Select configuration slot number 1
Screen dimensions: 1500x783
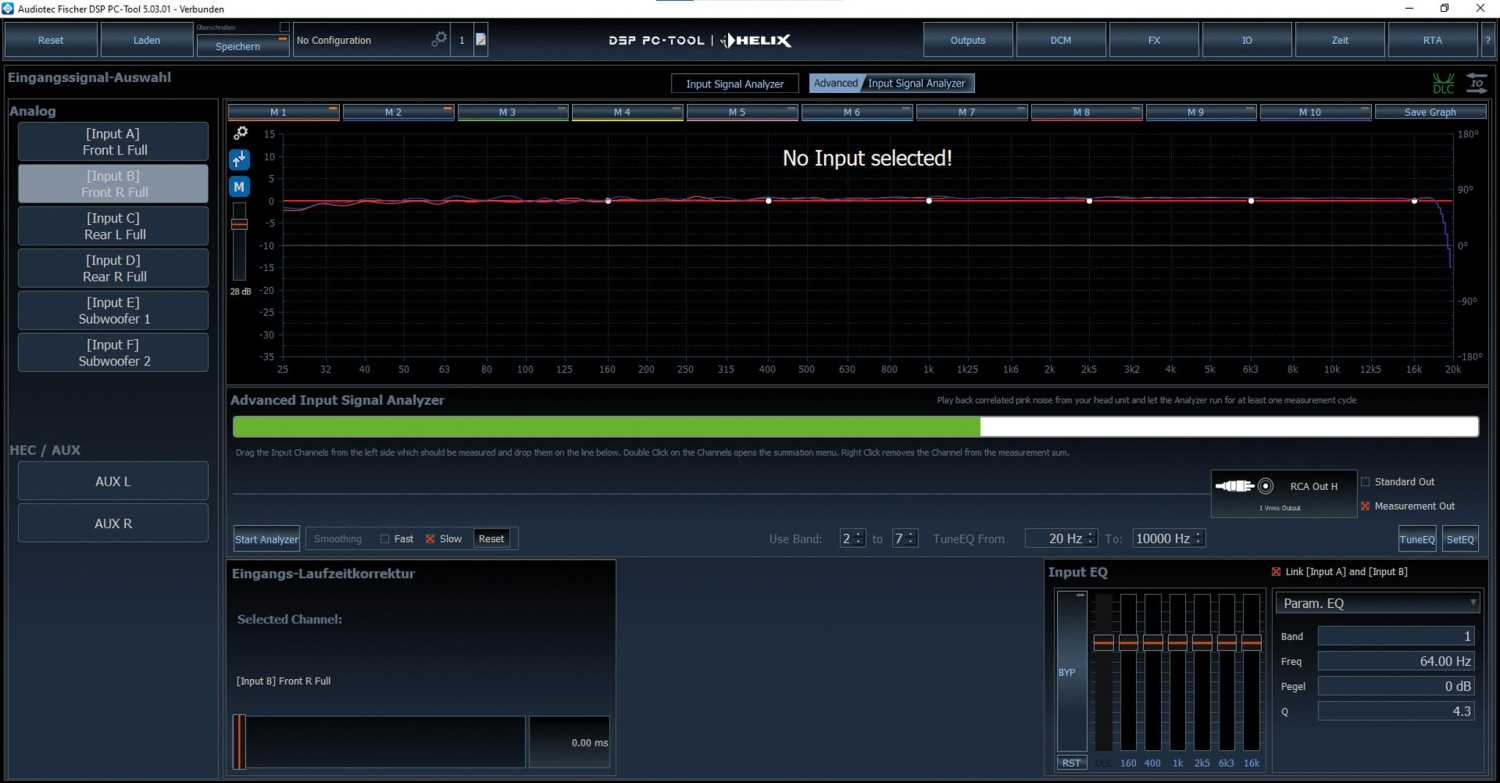click(x=461, y=40)
